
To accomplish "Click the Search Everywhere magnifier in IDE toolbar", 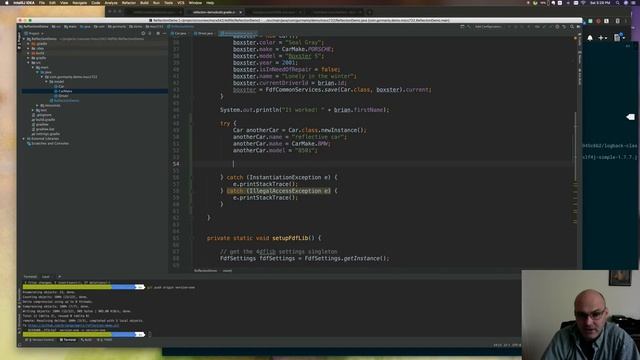I will coord(572,27).
